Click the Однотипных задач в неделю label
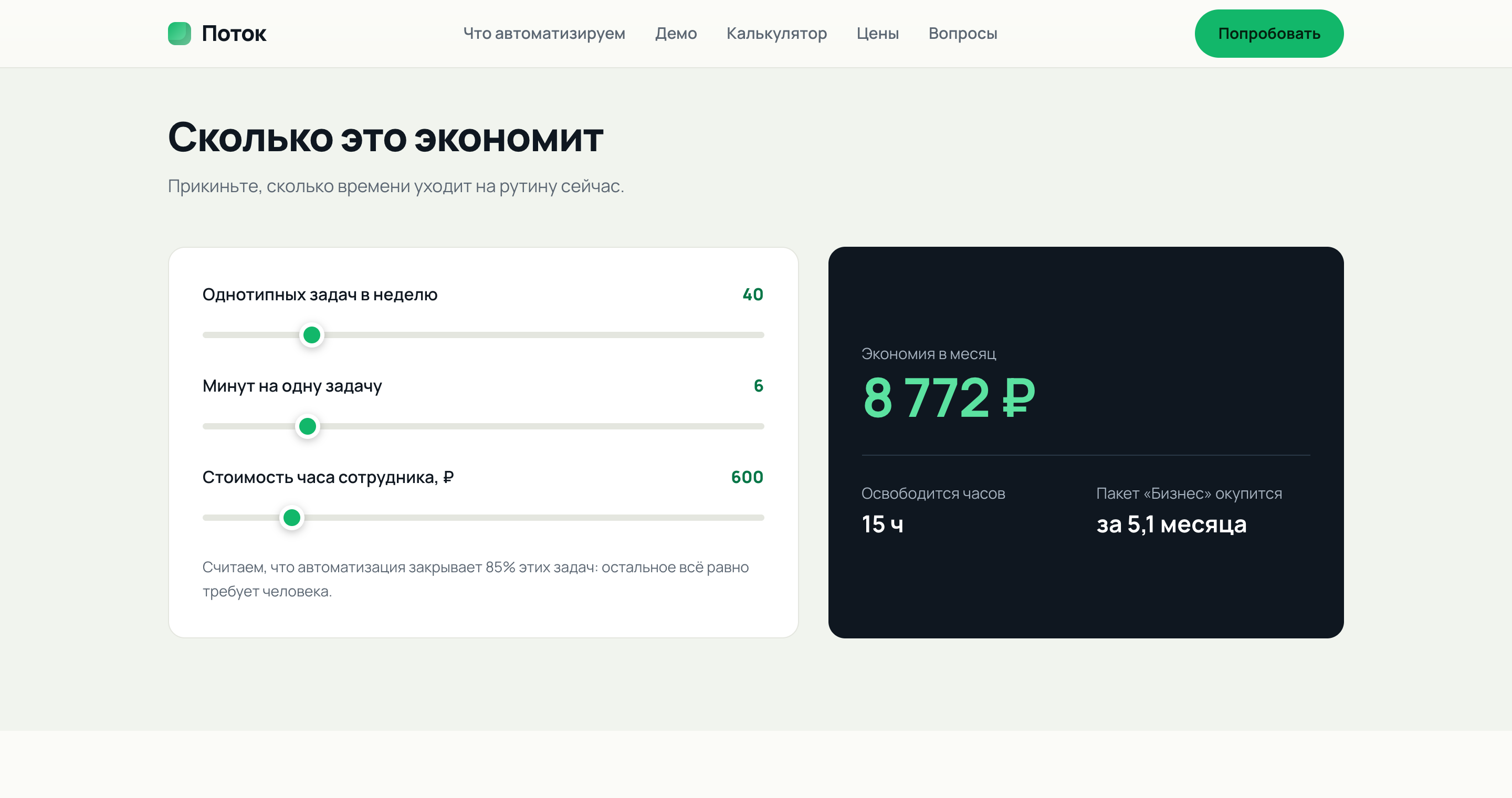The height and width of the screenshot is (798, 1512). (x=320, y=295)
